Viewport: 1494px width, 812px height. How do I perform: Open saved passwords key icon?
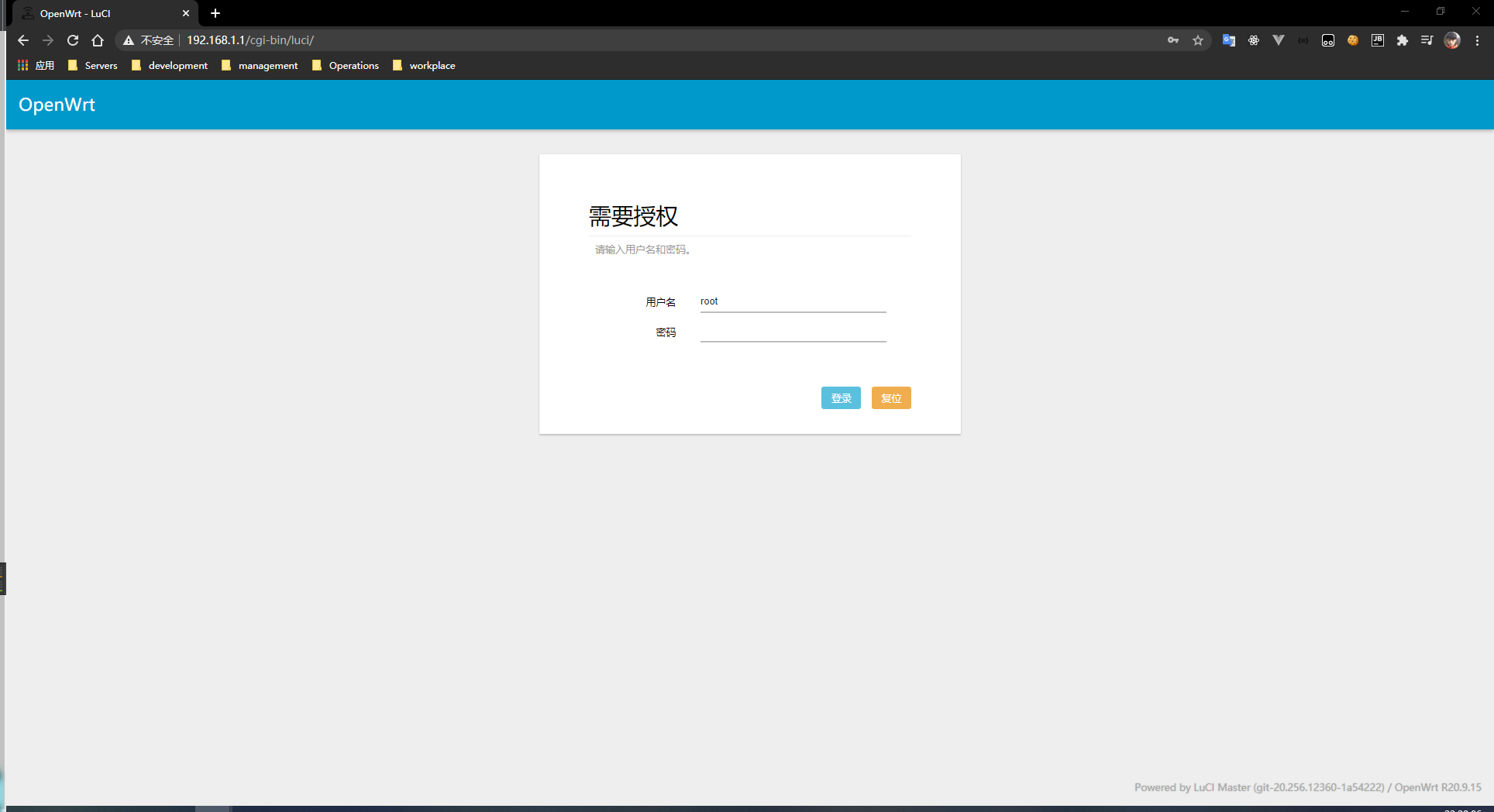1173,40
